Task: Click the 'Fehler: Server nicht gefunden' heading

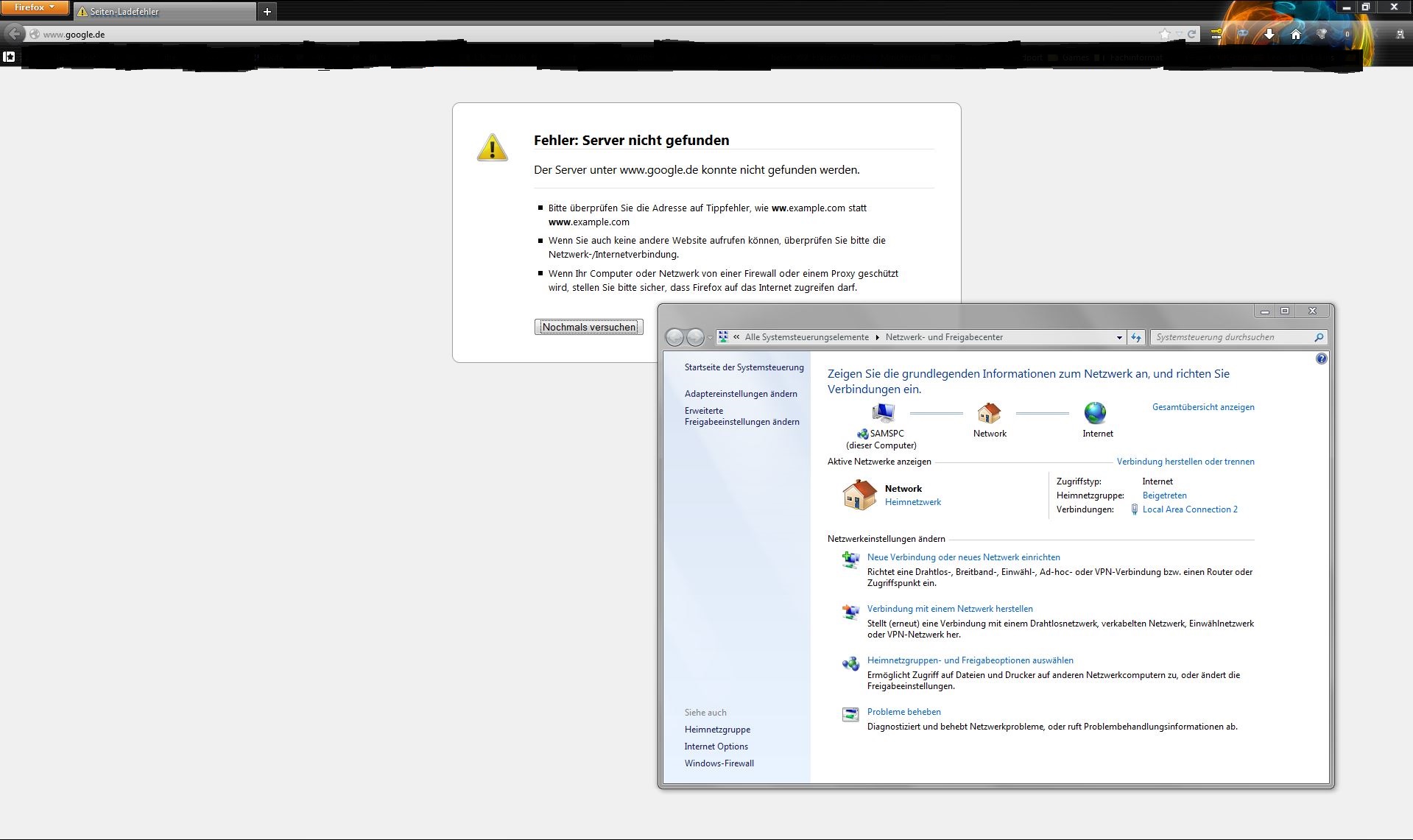Action: (x=631, y=140)
